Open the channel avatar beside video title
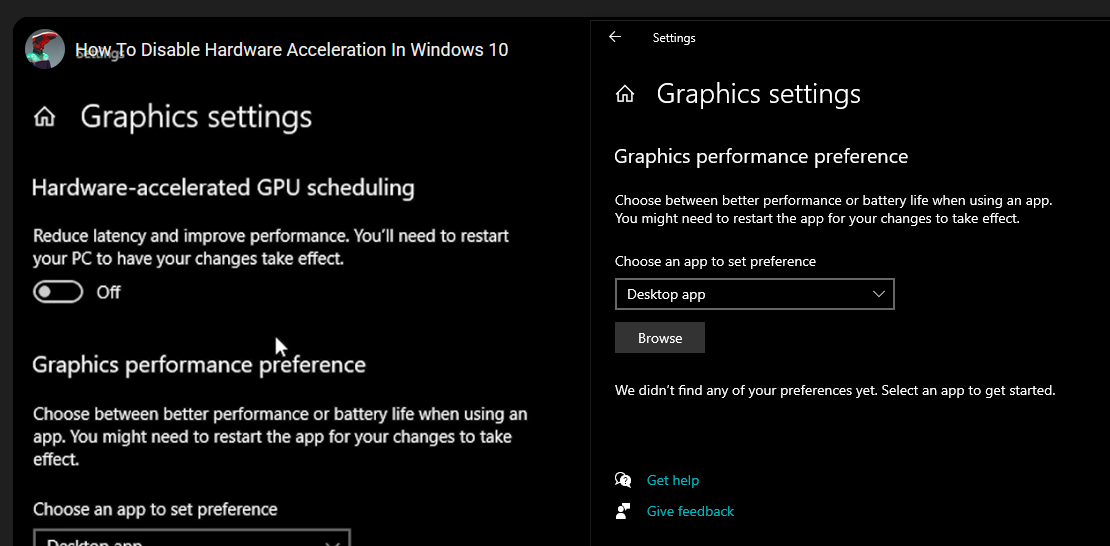The image size is (1110, 546). (x=45, y=49)
